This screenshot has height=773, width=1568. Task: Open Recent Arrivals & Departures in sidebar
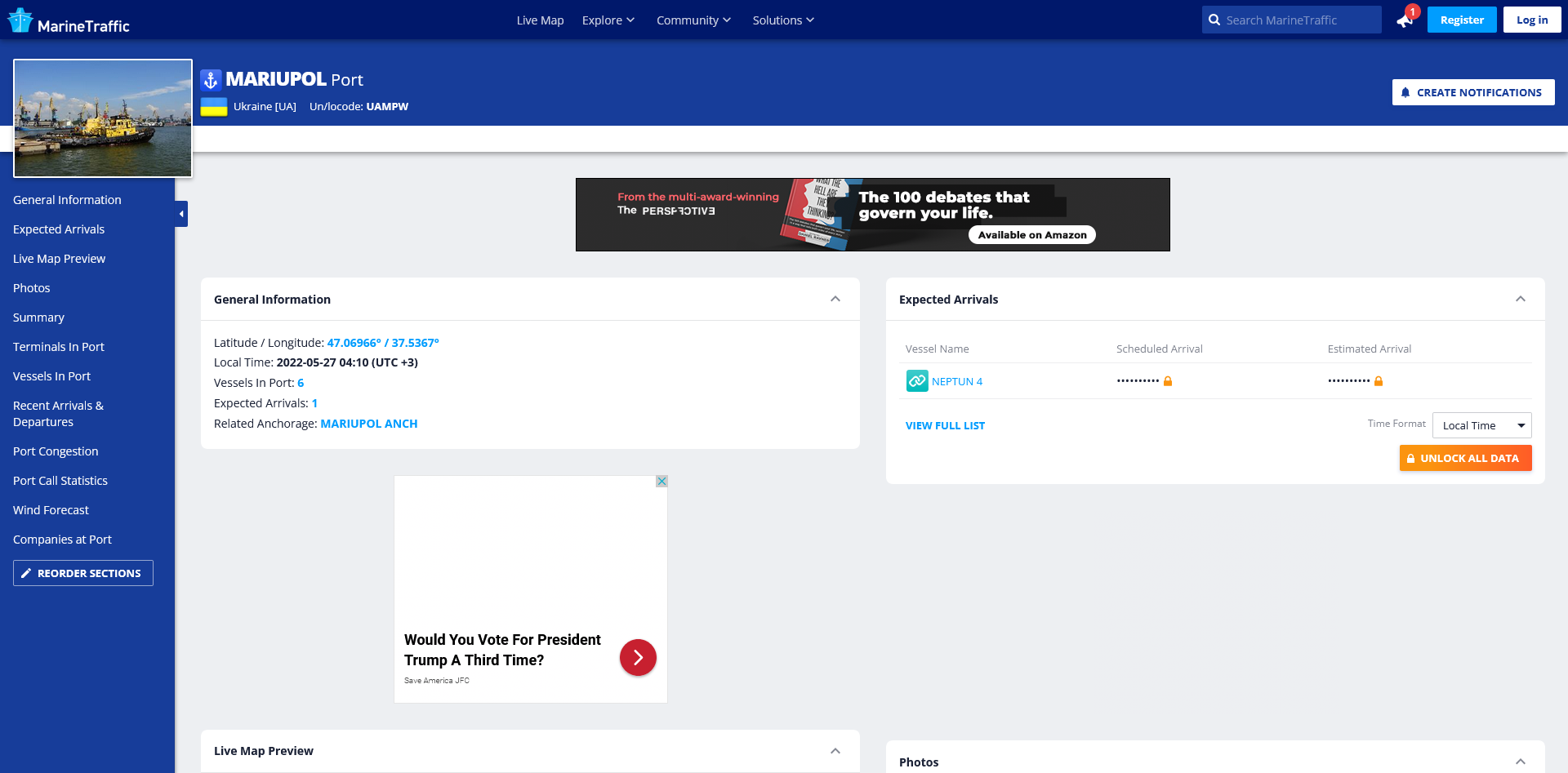pyautogui.click(x=58, y=414)
